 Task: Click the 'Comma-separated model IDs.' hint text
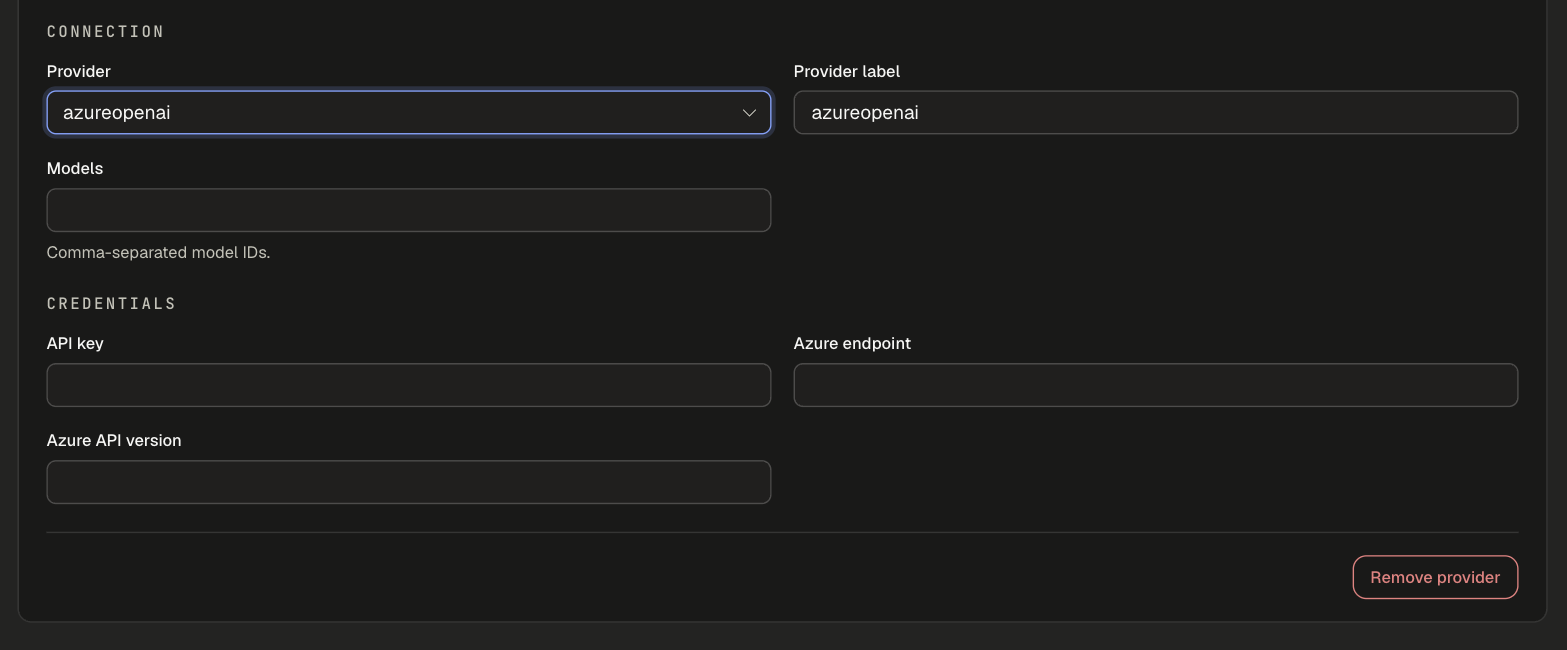tap(158, 253)
